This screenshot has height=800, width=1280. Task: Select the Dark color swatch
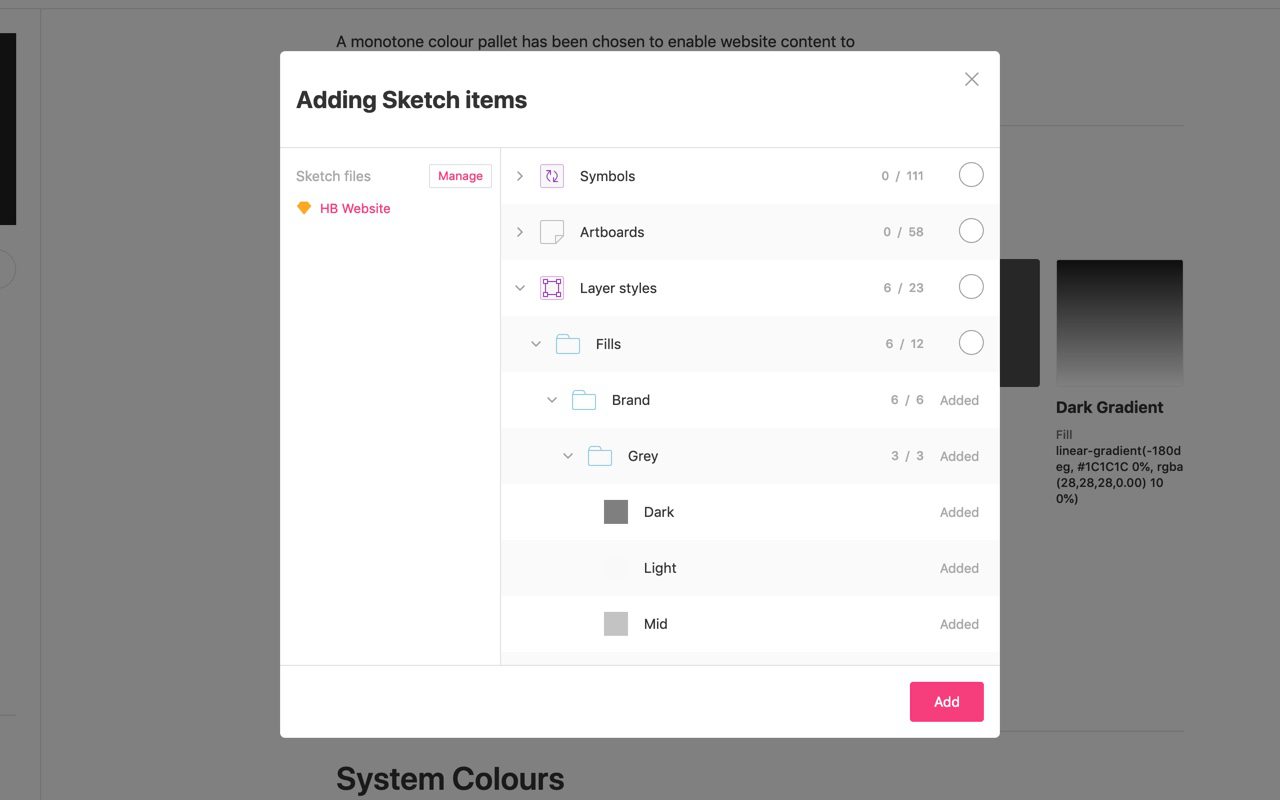(615, 511)
